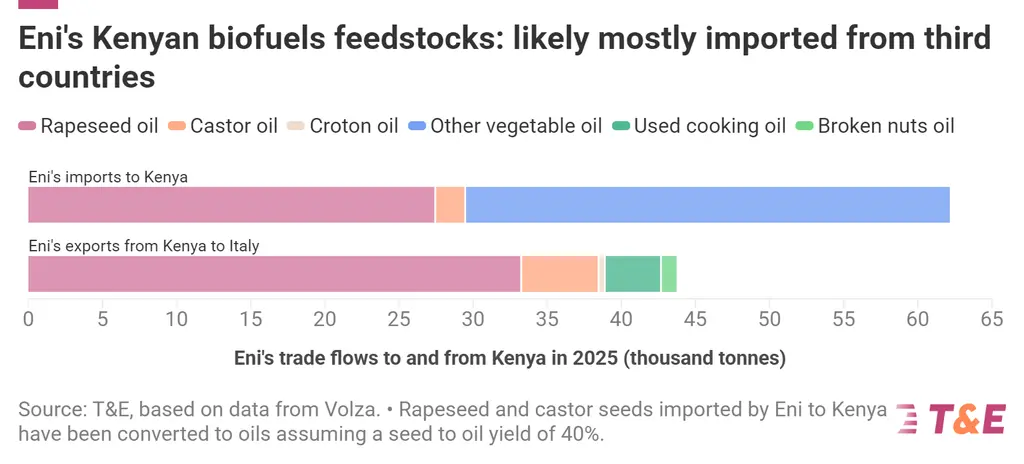Click "Eni's exports from Kenya to Italy" label

pos(143,246)
